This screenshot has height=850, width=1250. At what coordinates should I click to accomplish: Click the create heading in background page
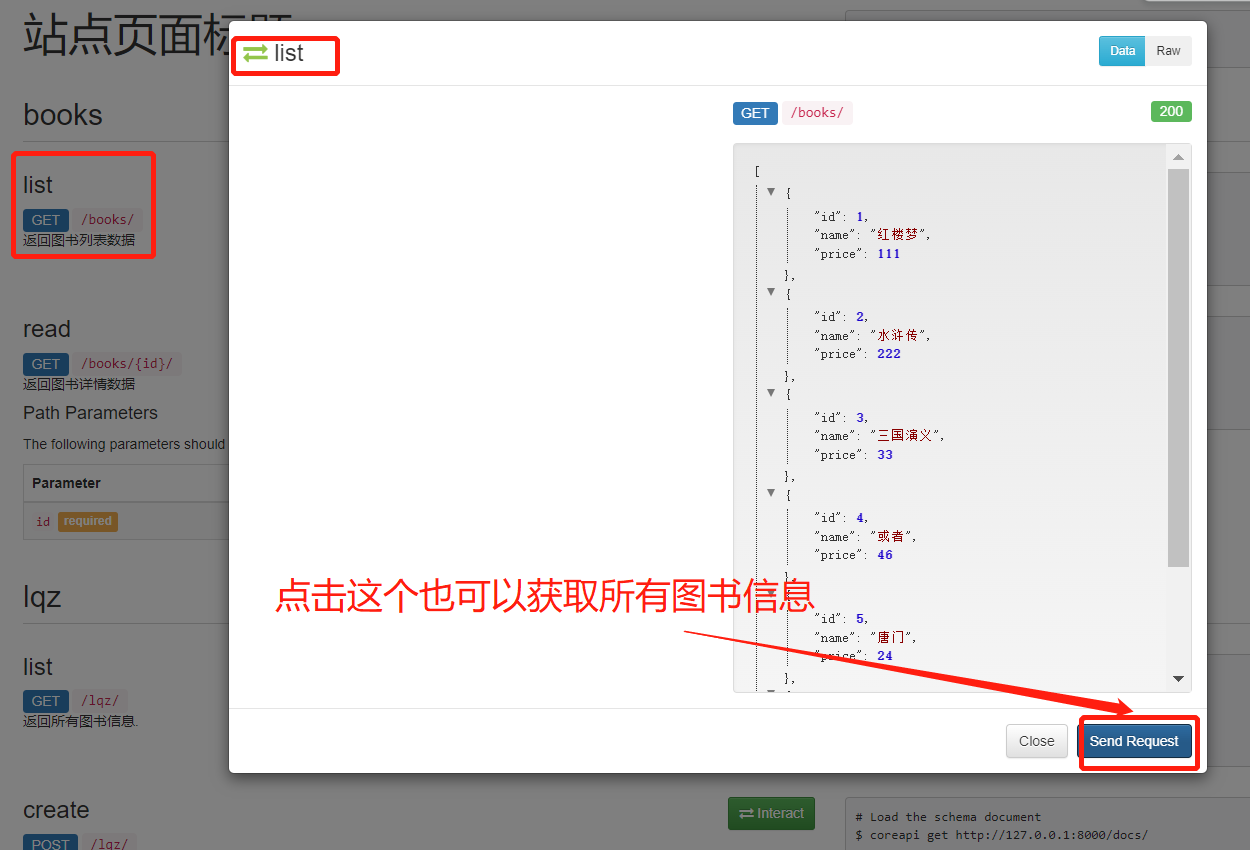[x=56, y=810]
